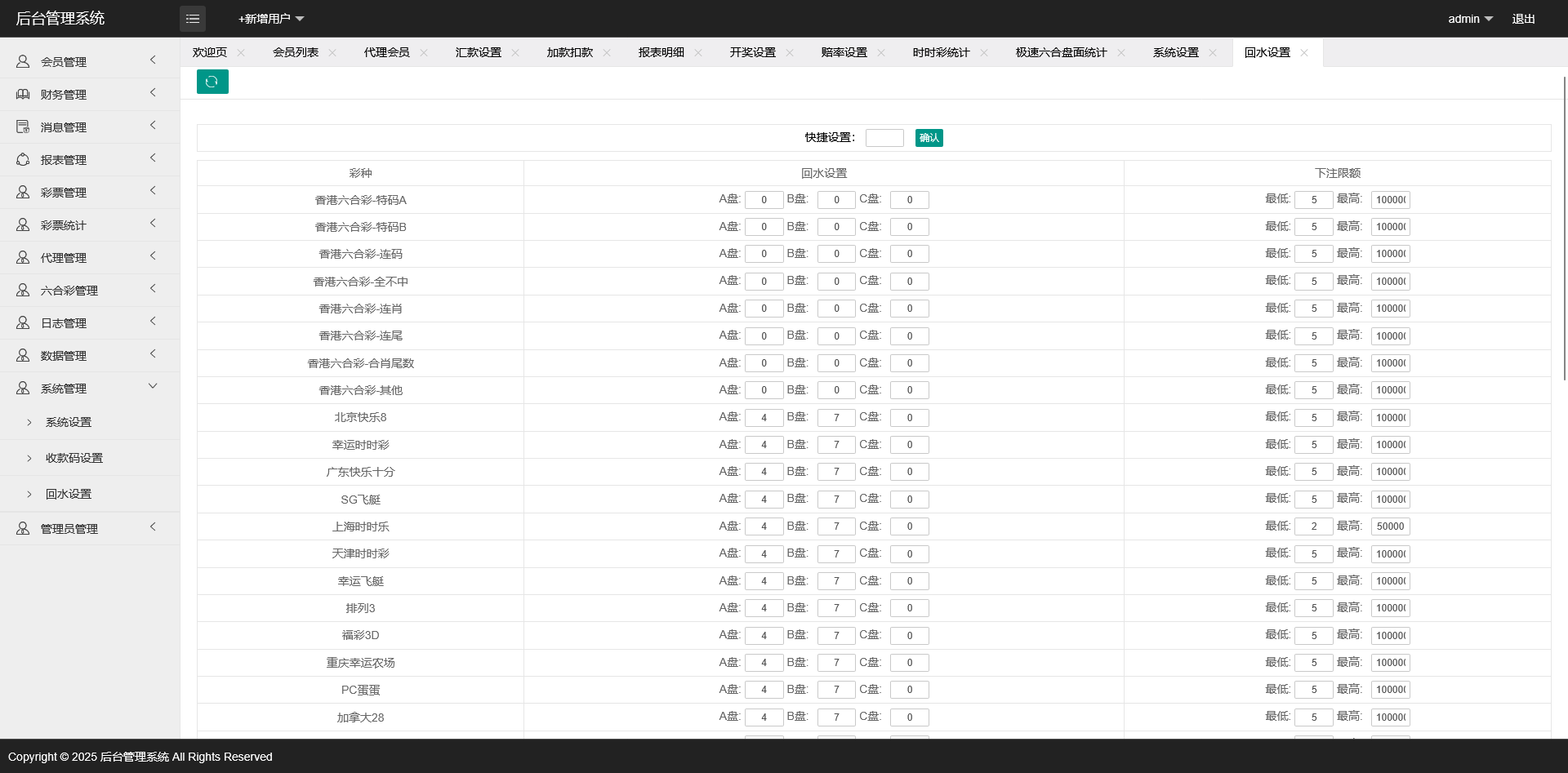Image resolution: width=1568 pixels, height=773 pixels.
Task: Open the admin account dropdown
Action: [x=1470, y=19]
